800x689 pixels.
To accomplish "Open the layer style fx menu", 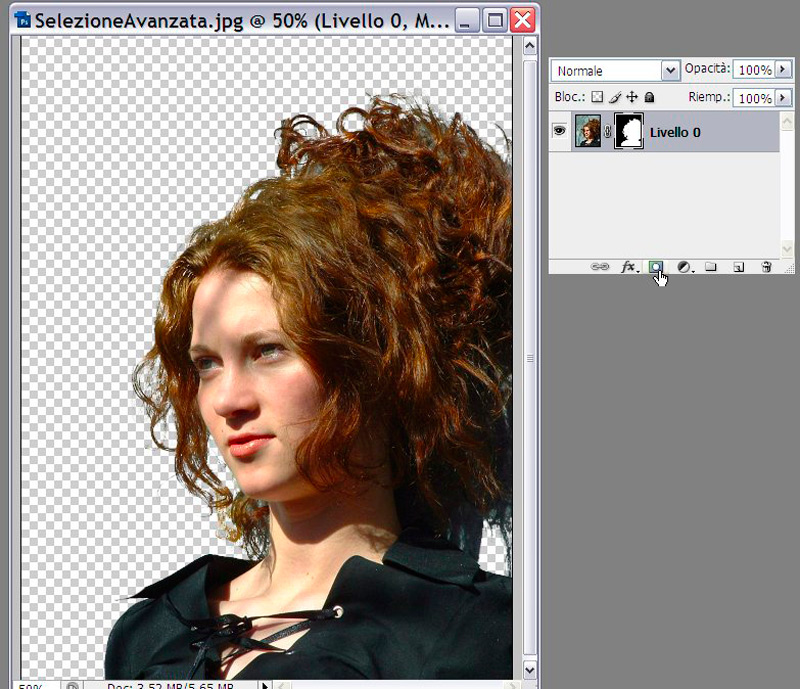I will (628, 267).
